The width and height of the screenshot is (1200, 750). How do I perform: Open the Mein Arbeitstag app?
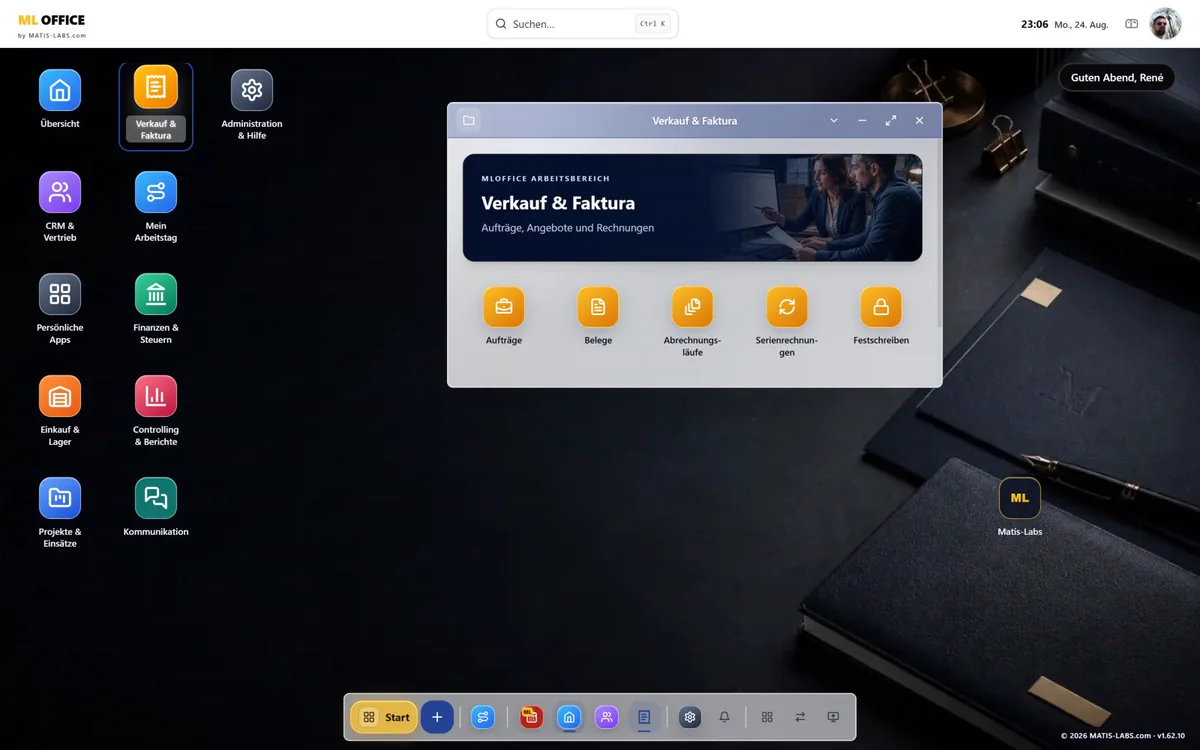tap(156, 192)
